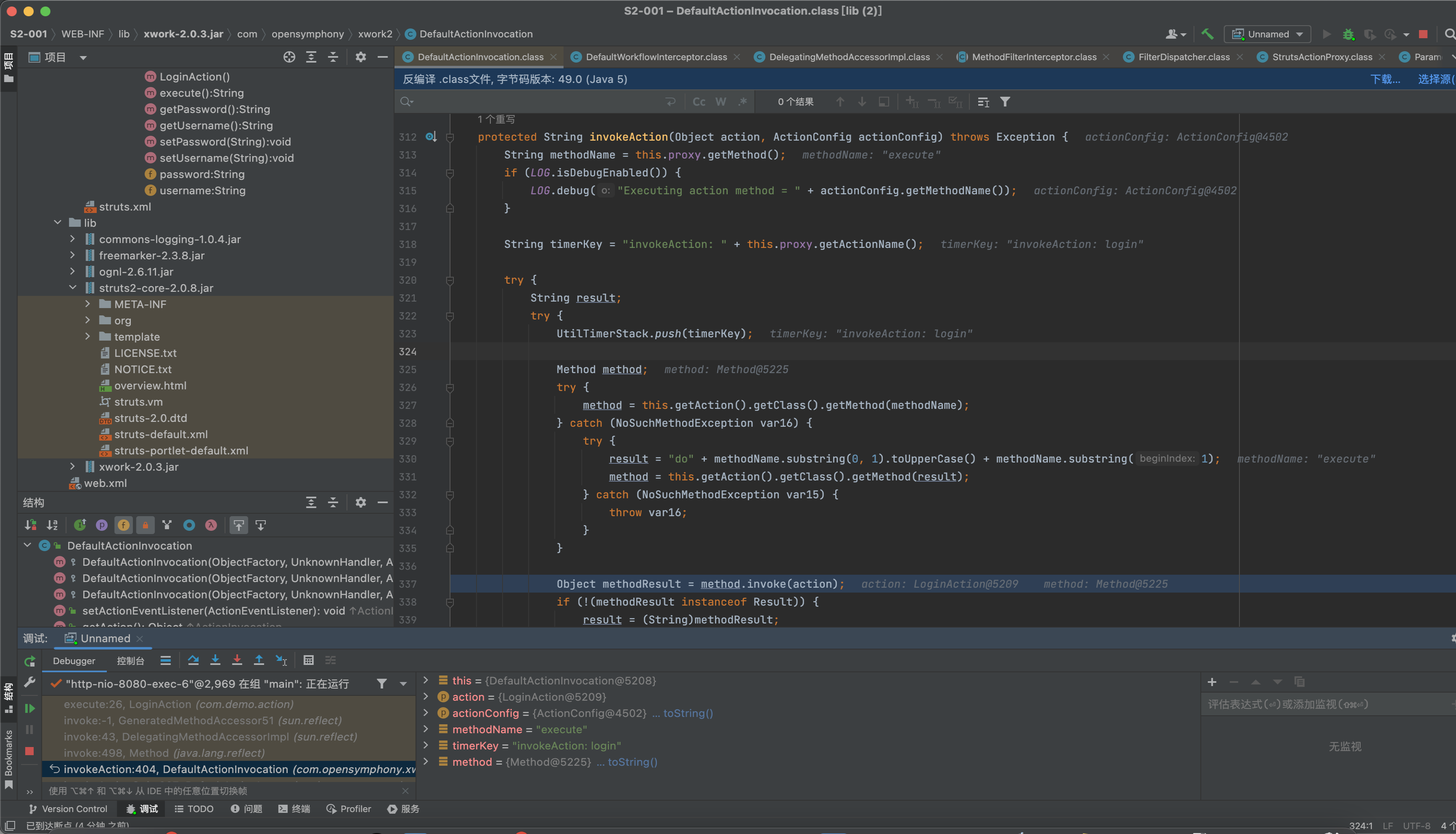Image resolution: width=1456 pixels, height=834 pixels.
Task: Expand actionConfig variable in debugger
Action: [x=426, y=712]
